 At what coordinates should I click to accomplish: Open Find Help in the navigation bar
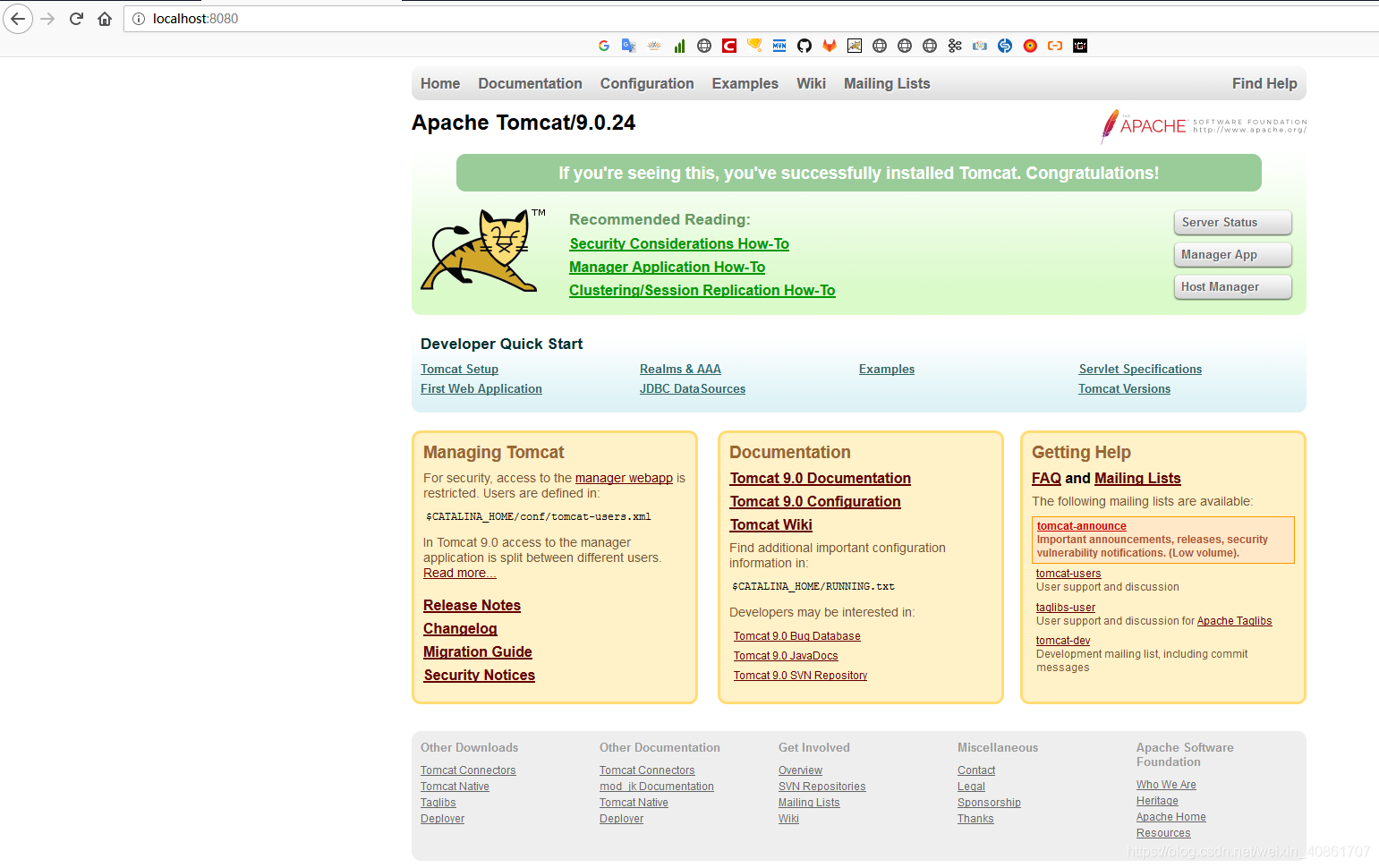point(1264,83)
